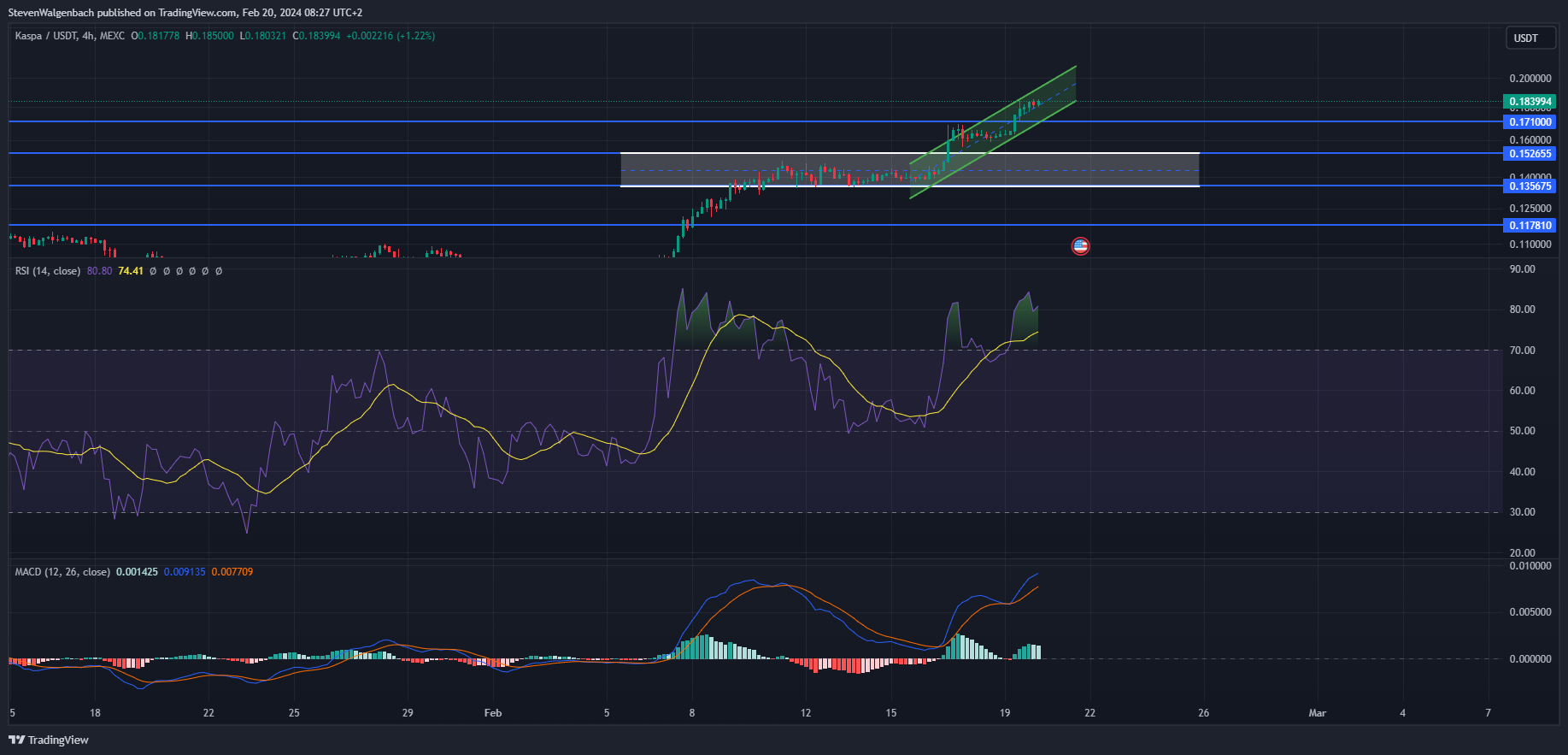Click the MACD (12, 26, close) indicator label
The width and height of the screenshot is (1568, 755).
click(62, 572)
